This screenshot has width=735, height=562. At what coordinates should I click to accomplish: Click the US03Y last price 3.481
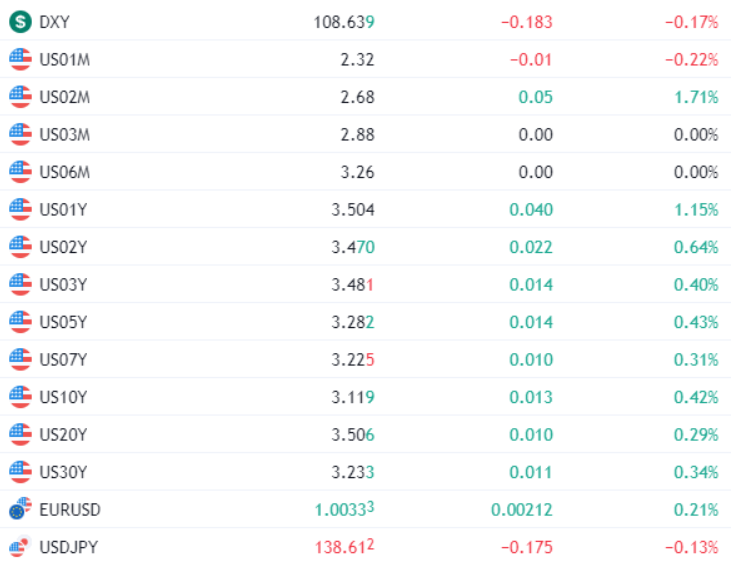coord(352,285)
